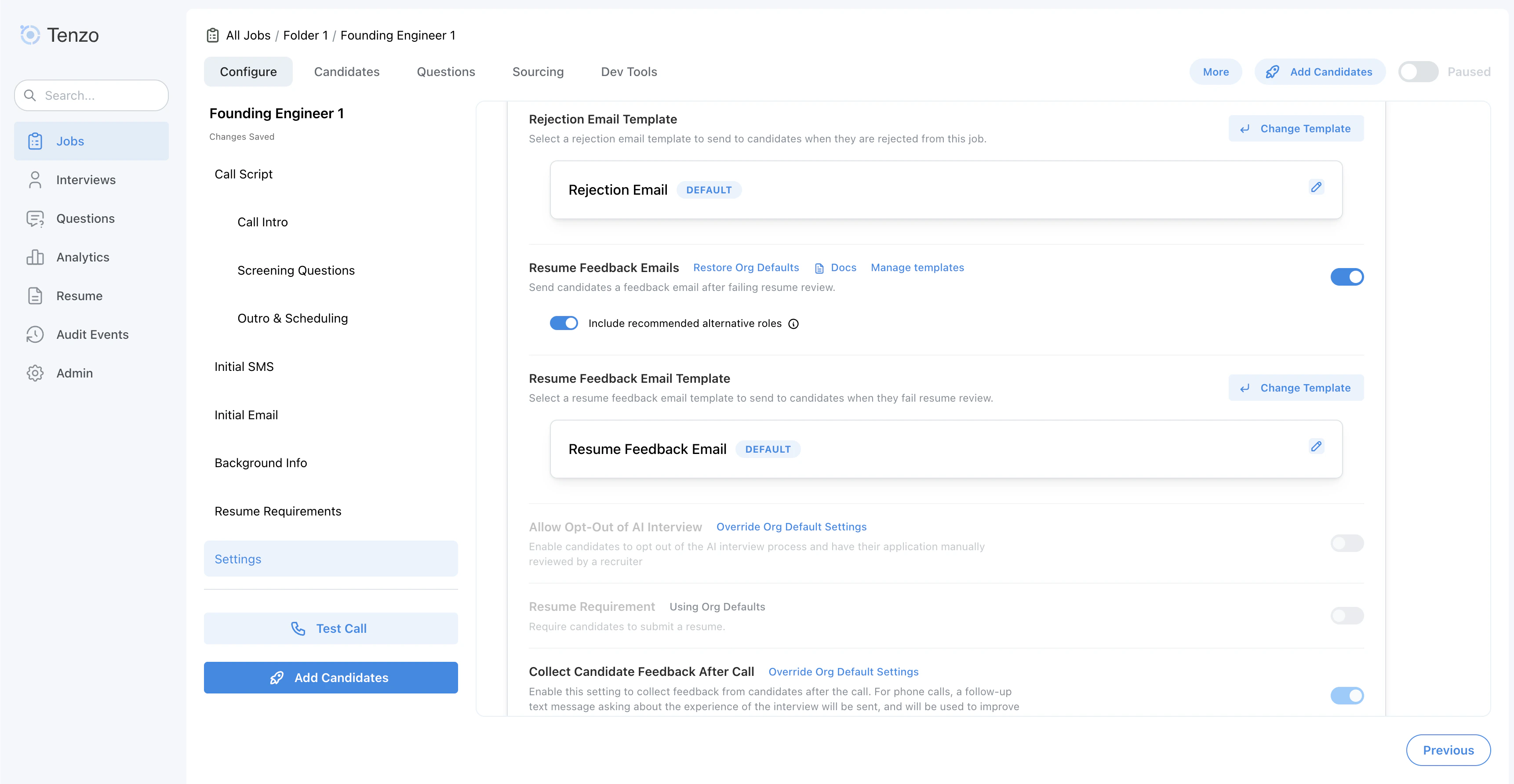
Task: Open the Dev Tools tab
Action: click(629, 71)
